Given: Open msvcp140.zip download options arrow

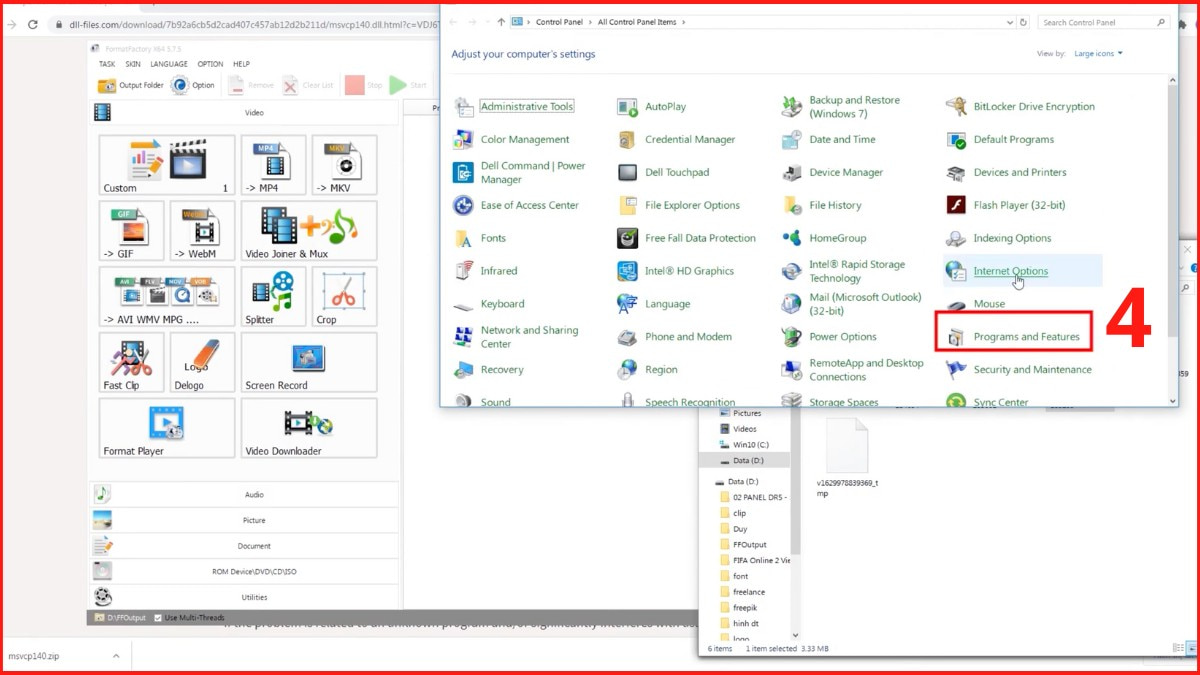Looking at the screenshot, I should pyautogui.click(x=116, y=656).
